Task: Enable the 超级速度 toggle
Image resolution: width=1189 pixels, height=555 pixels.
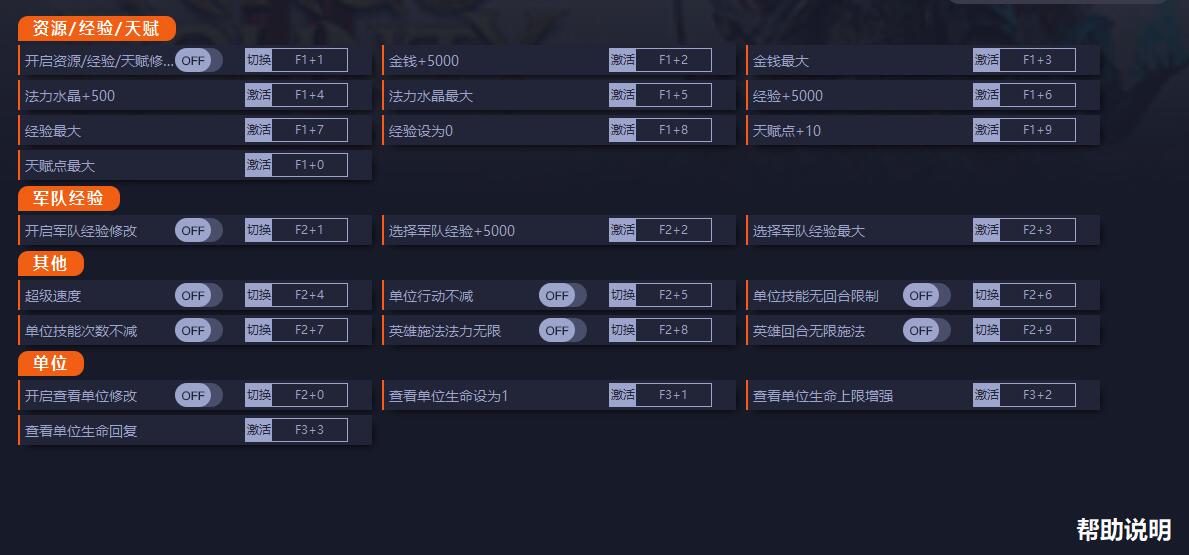Action: tap(199, 296)
